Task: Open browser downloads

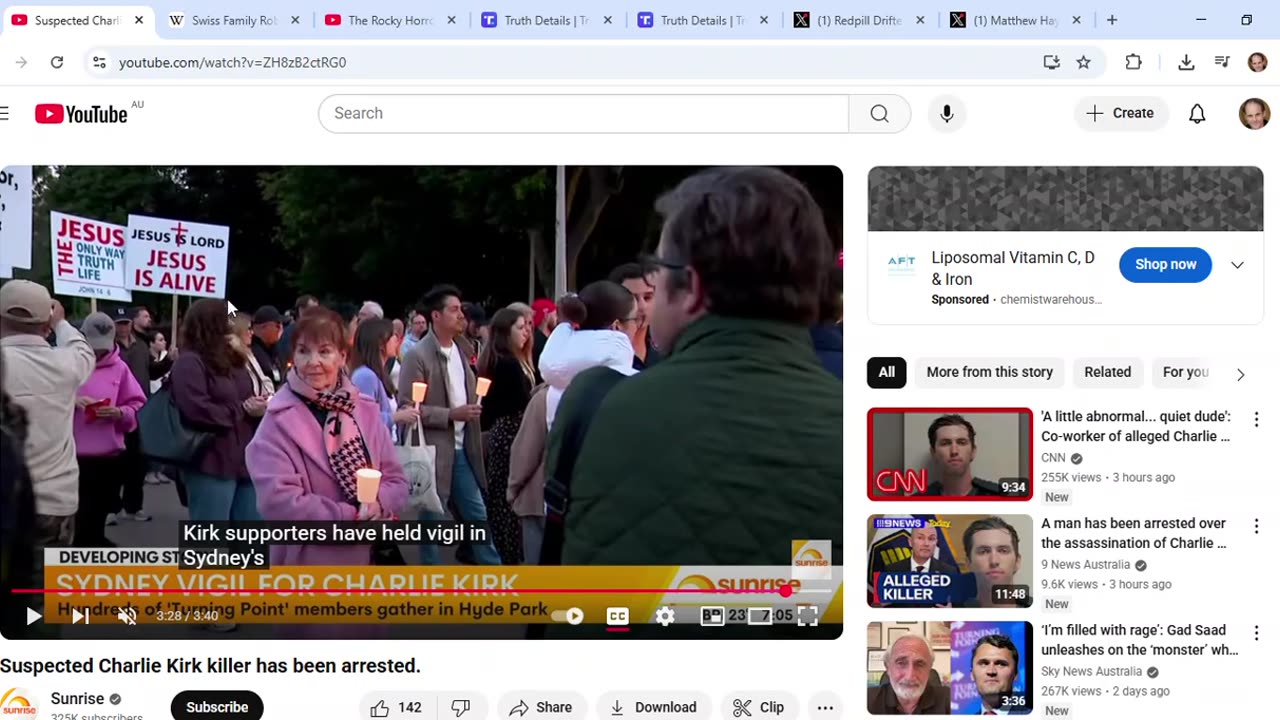Action: click(x=1186, y=62)
